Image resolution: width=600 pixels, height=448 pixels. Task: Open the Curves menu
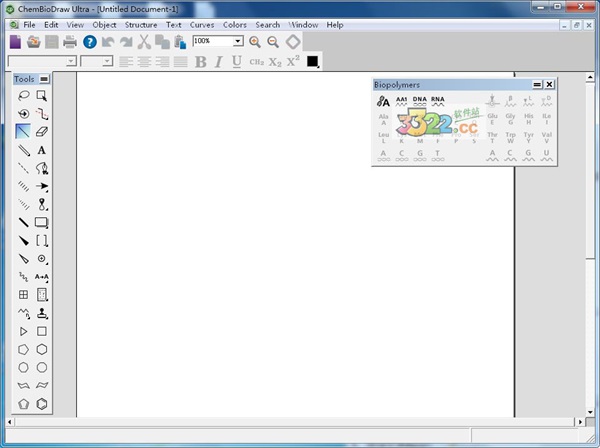pyautogui.click(x=202, y=25)
